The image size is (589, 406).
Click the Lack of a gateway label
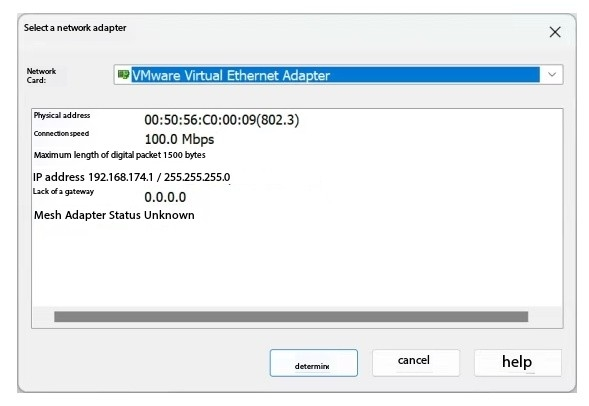pos(63,192)
